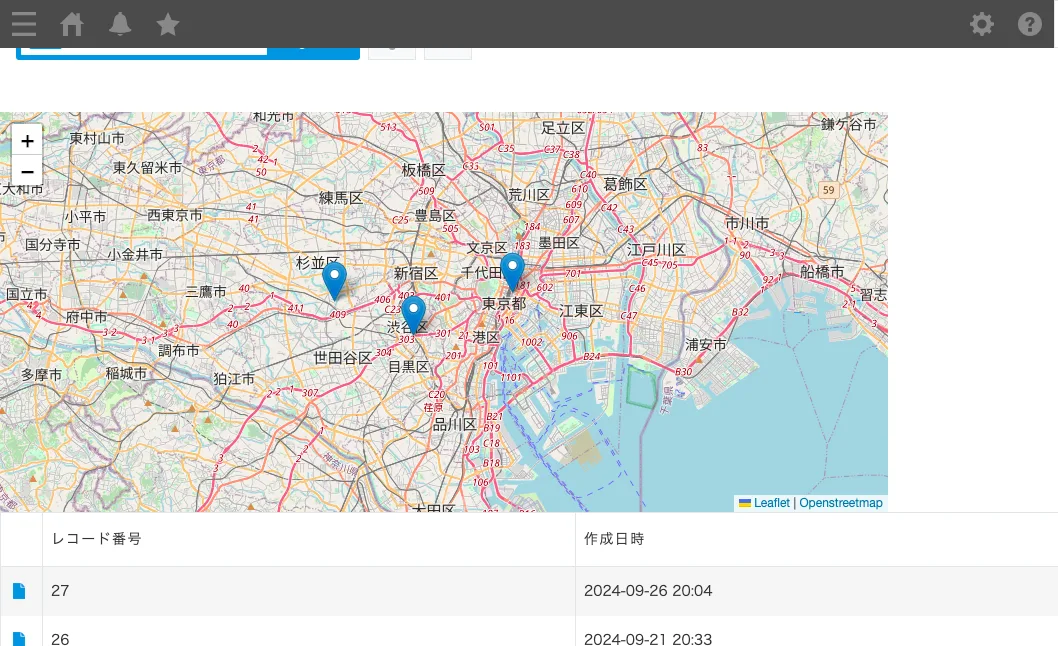The image size is (1058, 646).
Task: Open the bookmarks star icon
Action: (x=168, y=24)
